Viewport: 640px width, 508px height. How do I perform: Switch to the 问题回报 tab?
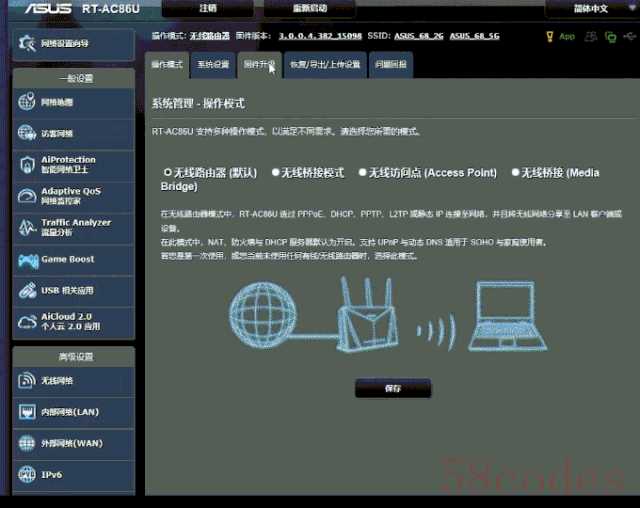(391, 64)
